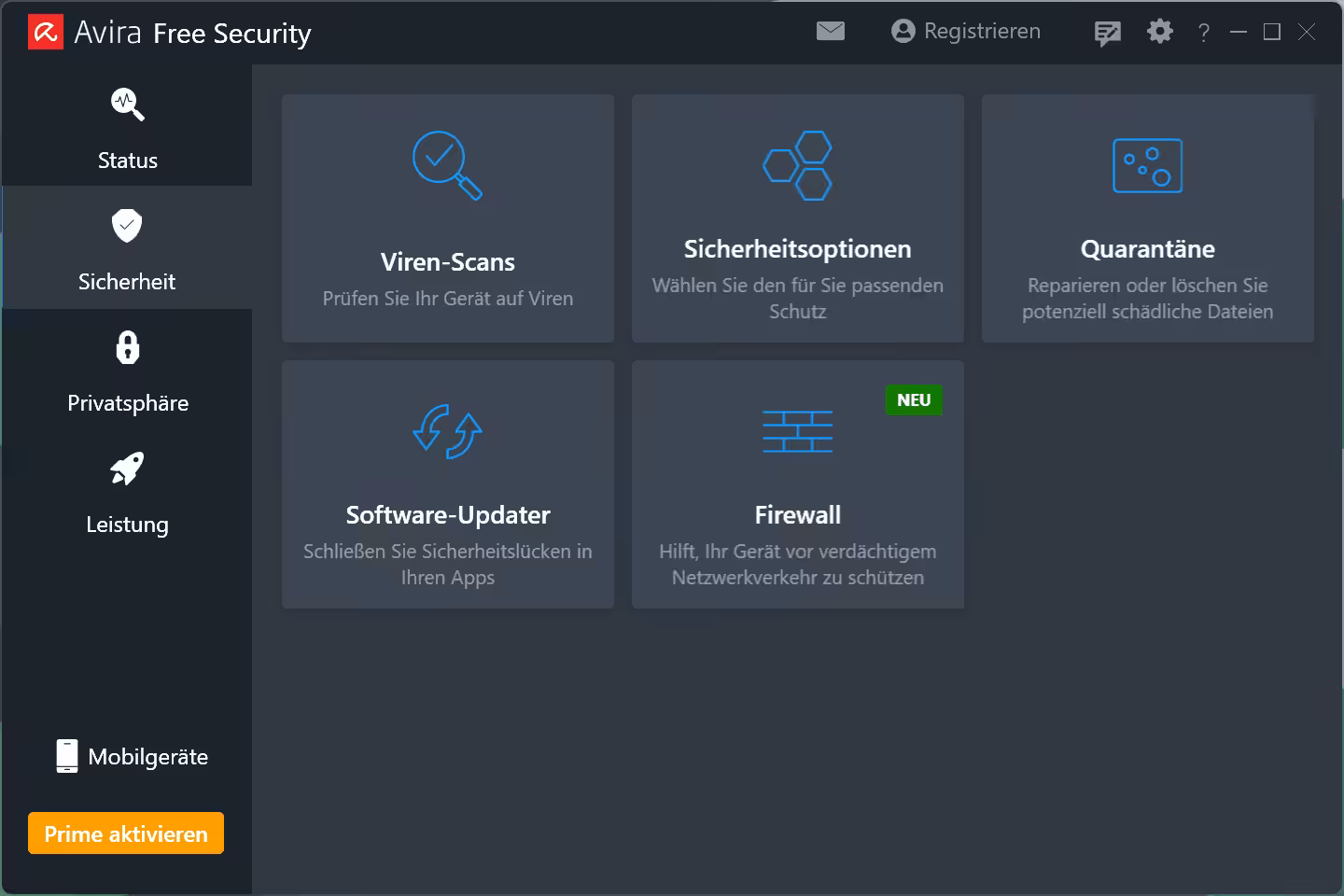Open the feedback chat icon
Screen dimensions: 1344x896
pyautogui.click(x=1108, y=31)
